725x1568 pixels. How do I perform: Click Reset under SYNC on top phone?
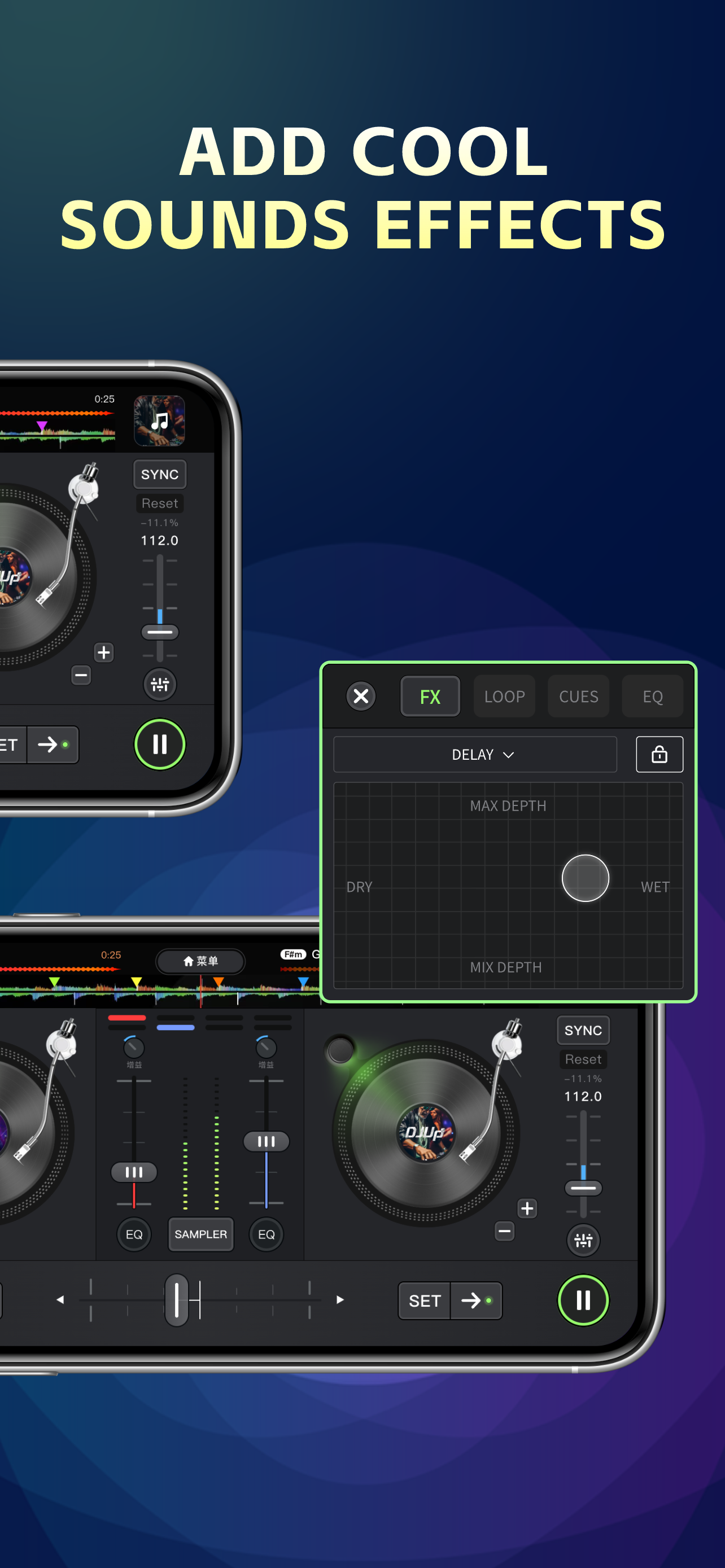159,503
